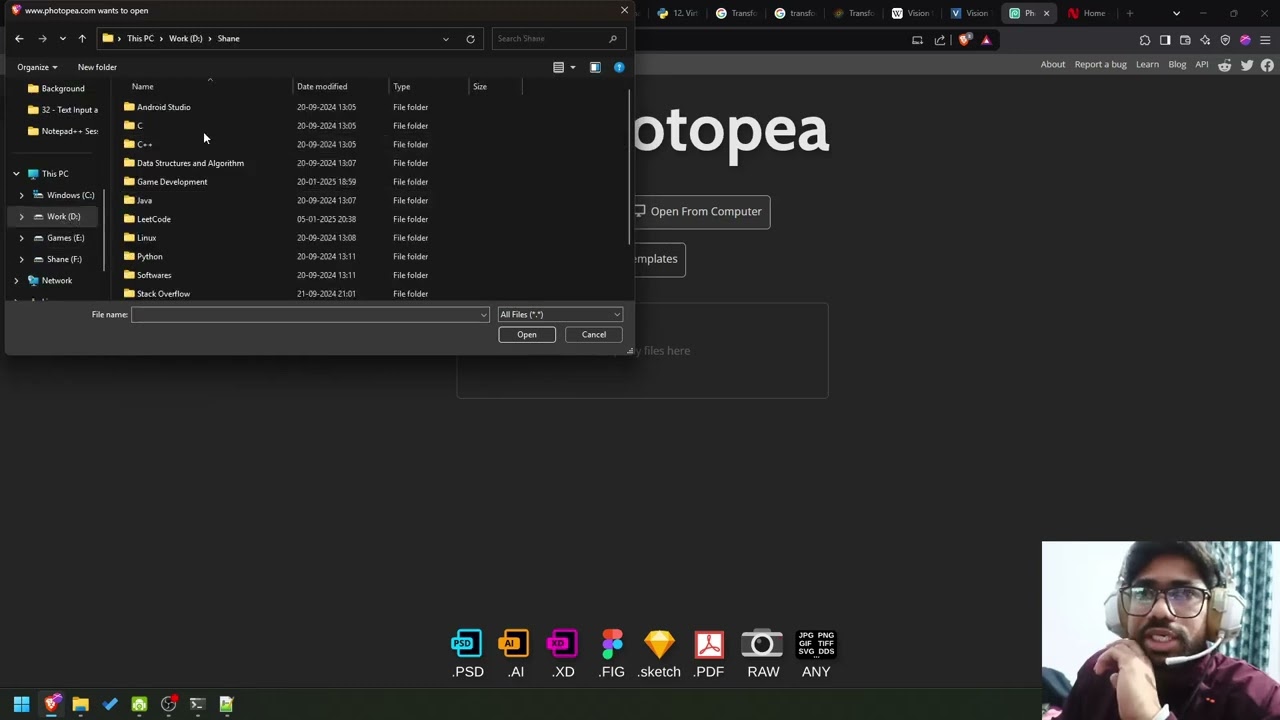Viewport: 1280px width, 720px height.
Task: Open the API link
Action: coord(1202,65)
